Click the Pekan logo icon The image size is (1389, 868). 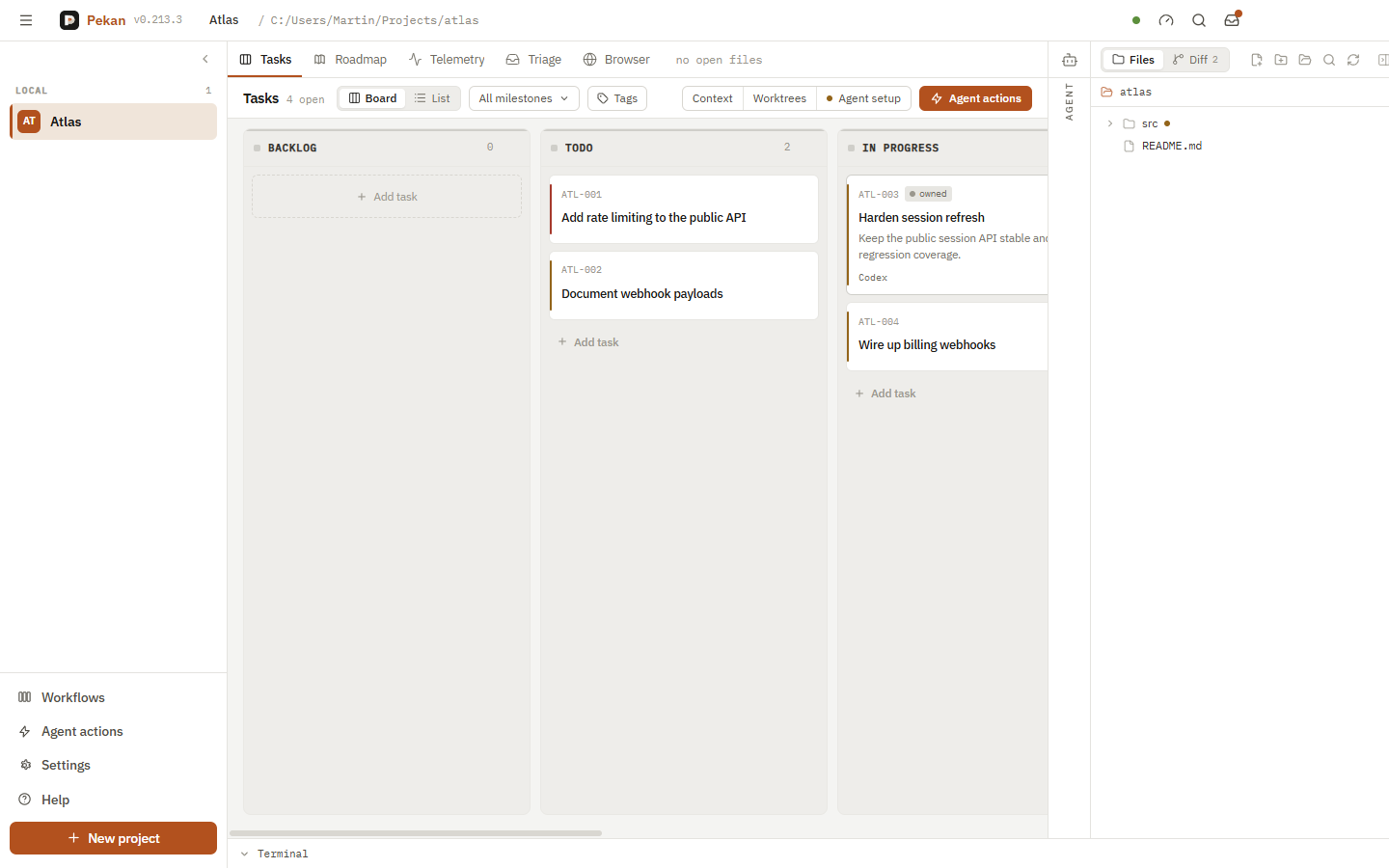click(69, 20)
